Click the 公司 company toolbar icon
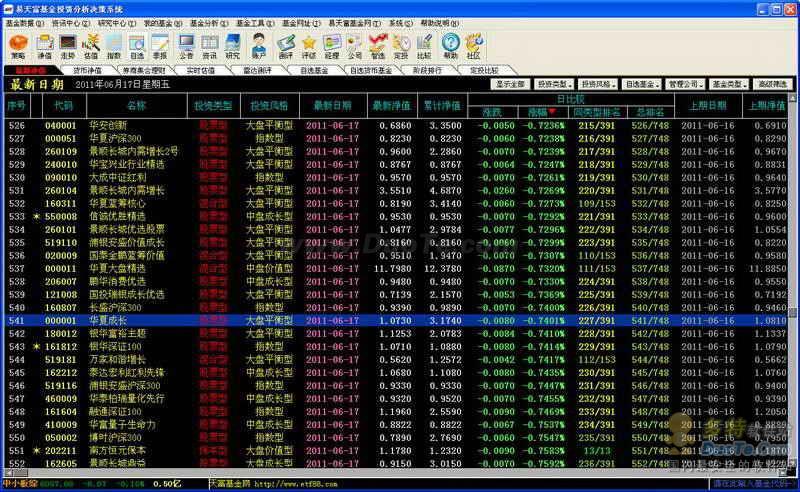 (355, 46)
